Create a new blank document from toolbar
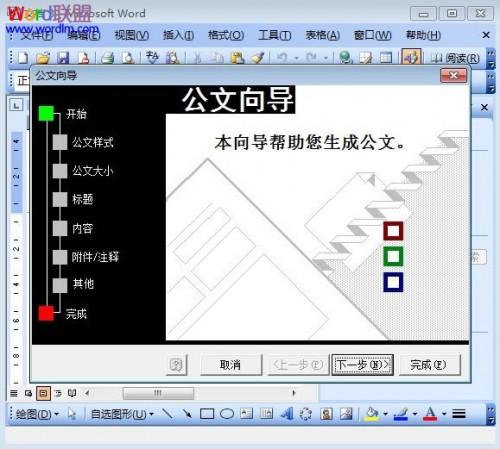This screenshot has height=449, width=500. (x=23, y=58)
